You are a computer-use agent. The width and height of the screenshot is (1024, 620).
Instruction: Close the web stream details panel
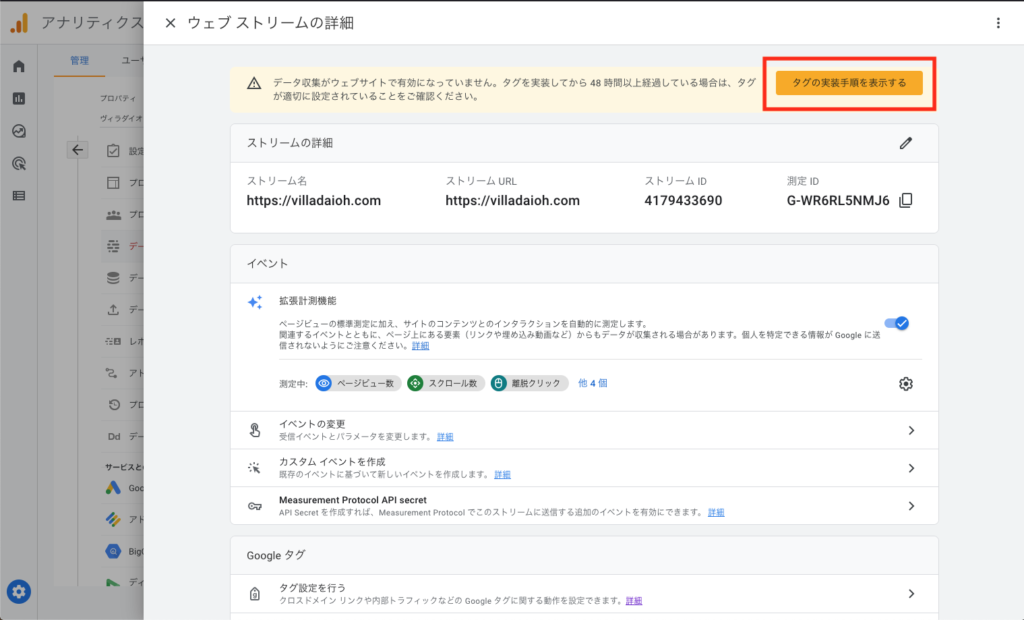pyautogui.click(x=170, y=22)
